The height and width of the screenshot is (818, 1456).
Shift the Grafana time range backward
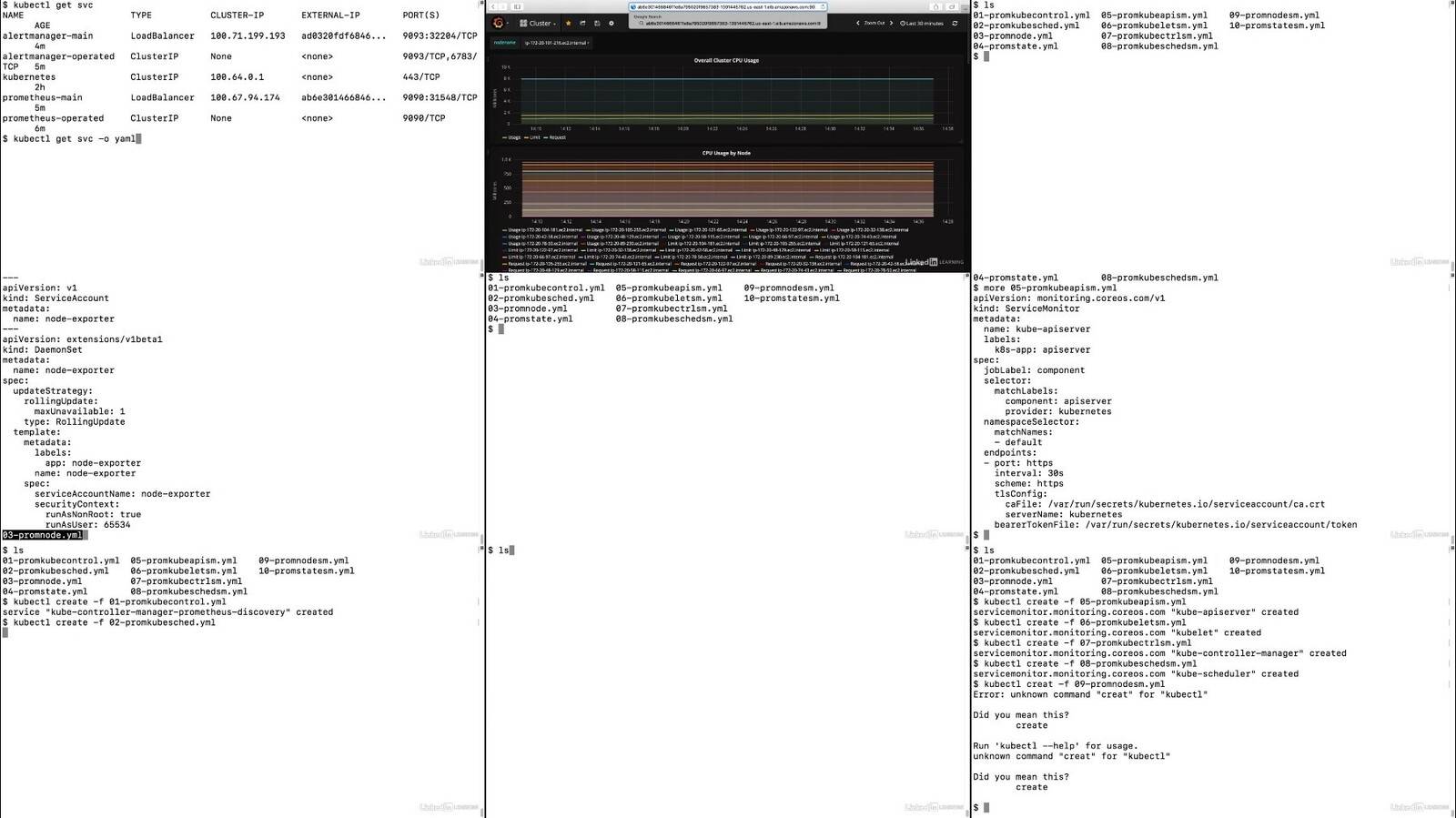pos(857,23)
